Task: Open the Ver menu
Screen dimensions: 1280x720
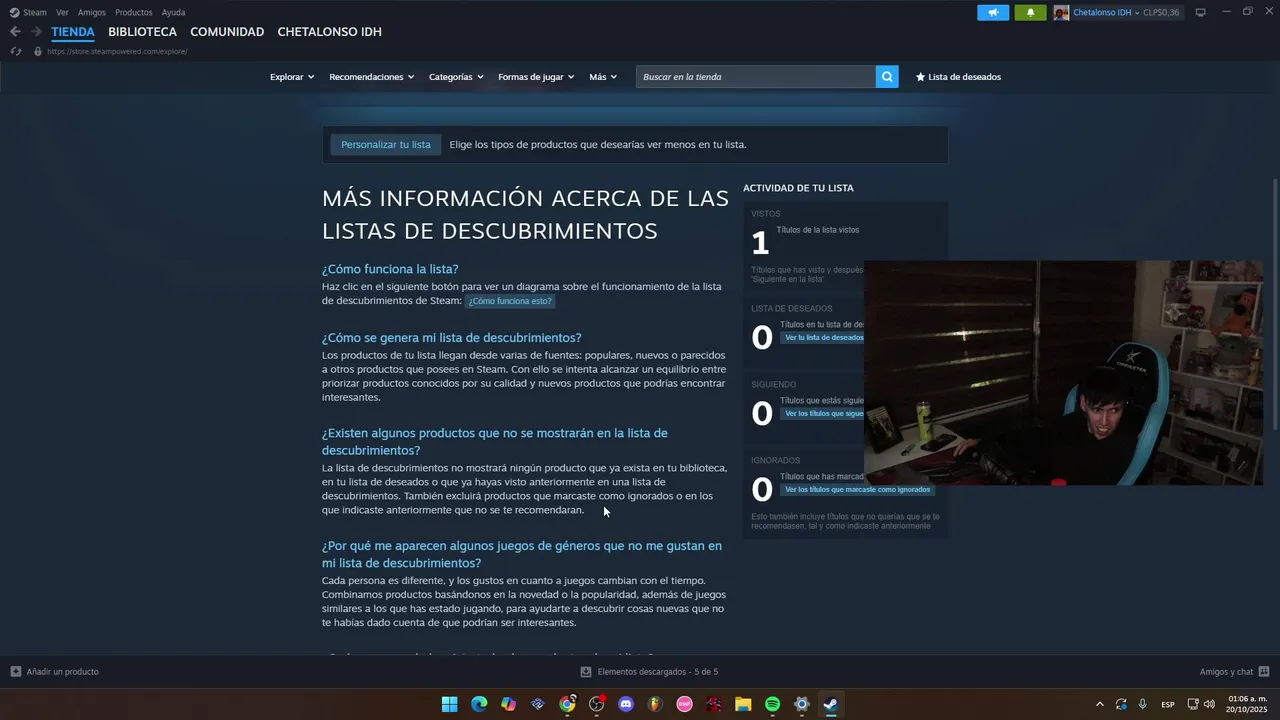Action: click(62, 12)
